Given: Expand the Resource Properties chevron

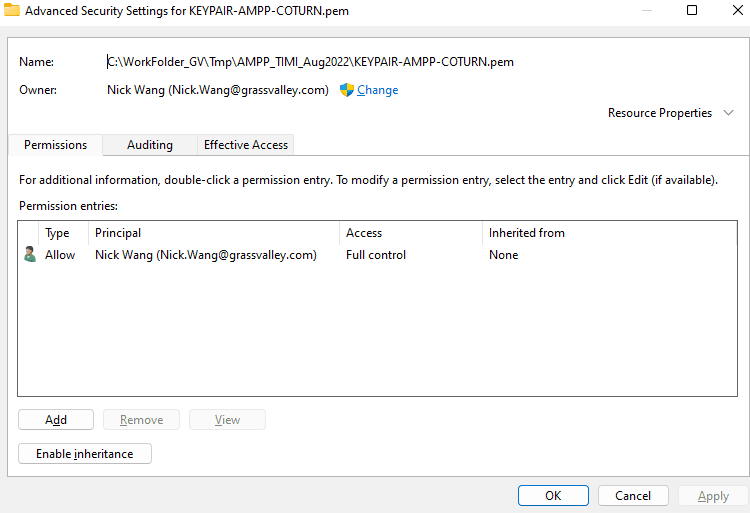Looking at the screenshot, I should point(729,113).
